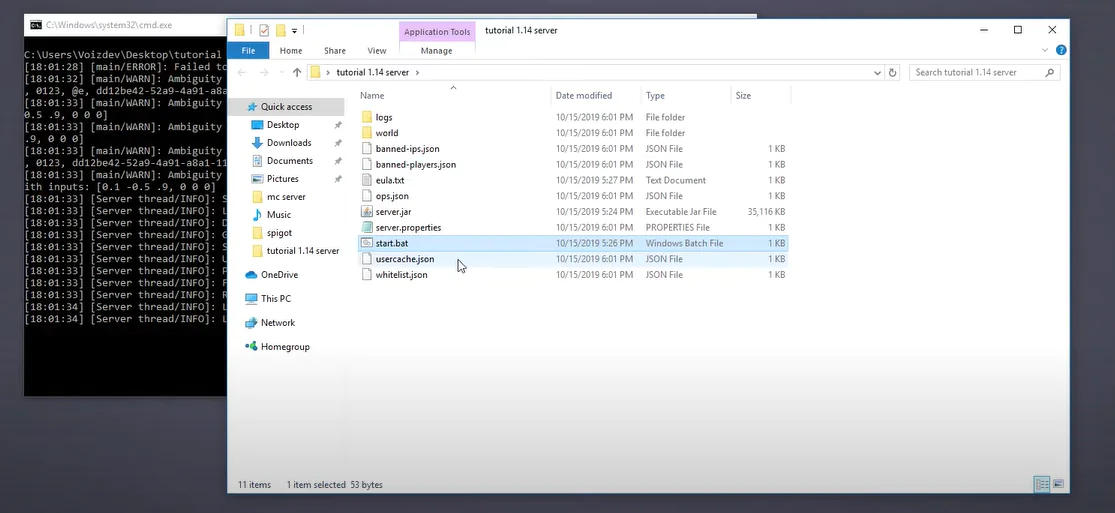Open the Manage tab under Application Tools
This screenshot has width=1115, height=513.
point(436,50)
